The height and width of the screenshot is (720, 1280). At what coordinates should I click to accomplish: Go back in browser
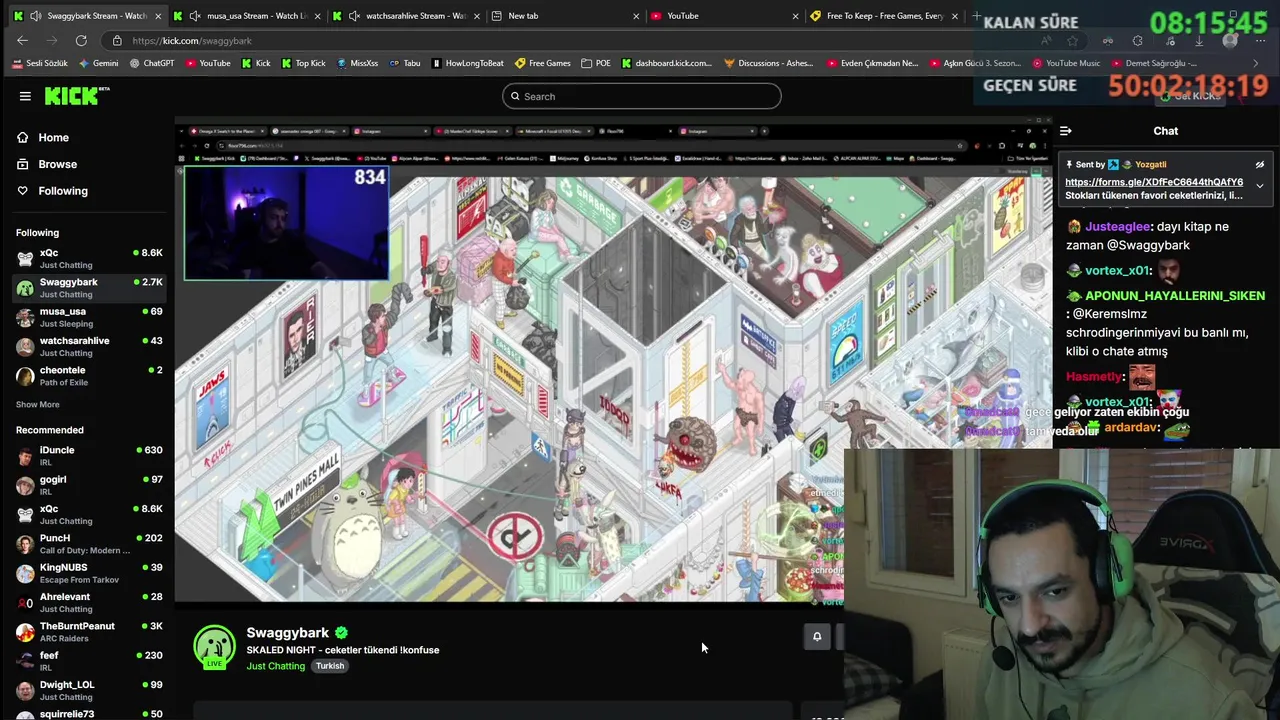coord(23,41)
